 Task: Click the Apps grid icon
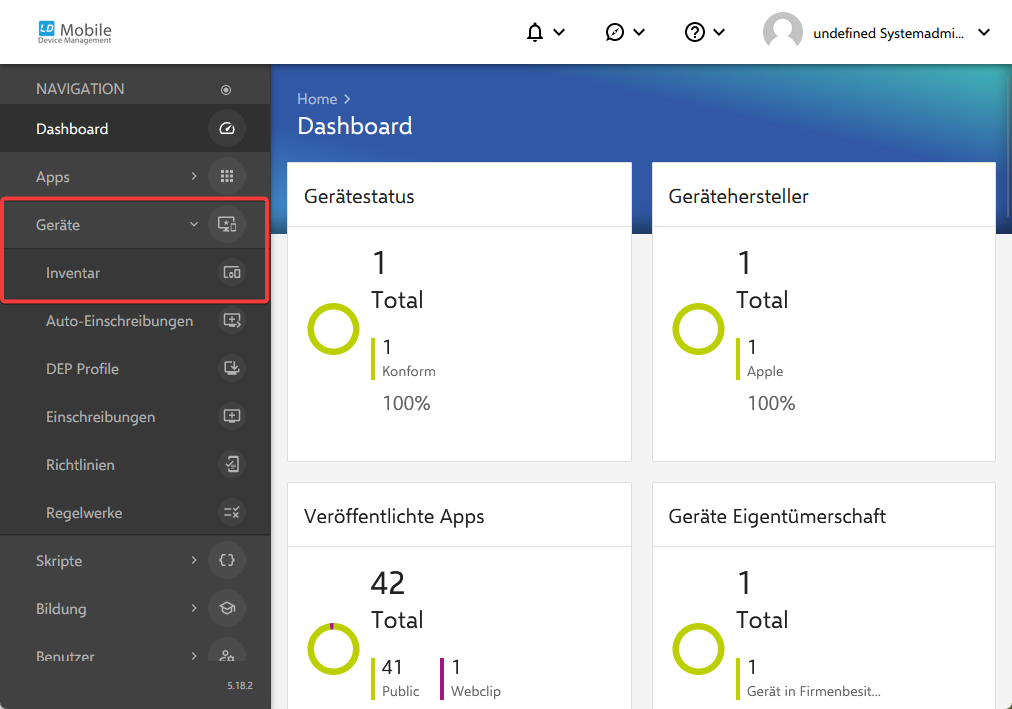(x=226, y=177)
